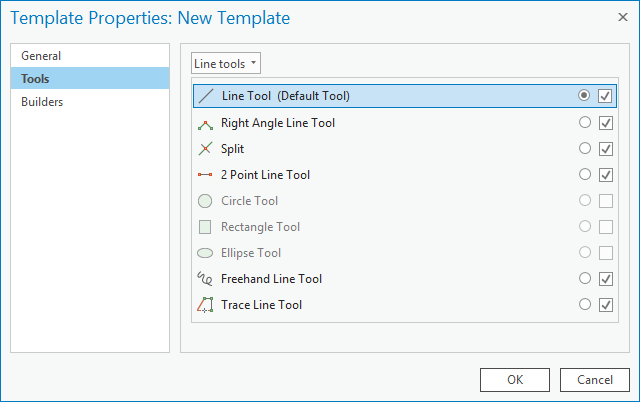Image resolution: width=640 pixels, height=402 pixels.
Task: Open the Line tools dropdown
Action: pos(226,63)
